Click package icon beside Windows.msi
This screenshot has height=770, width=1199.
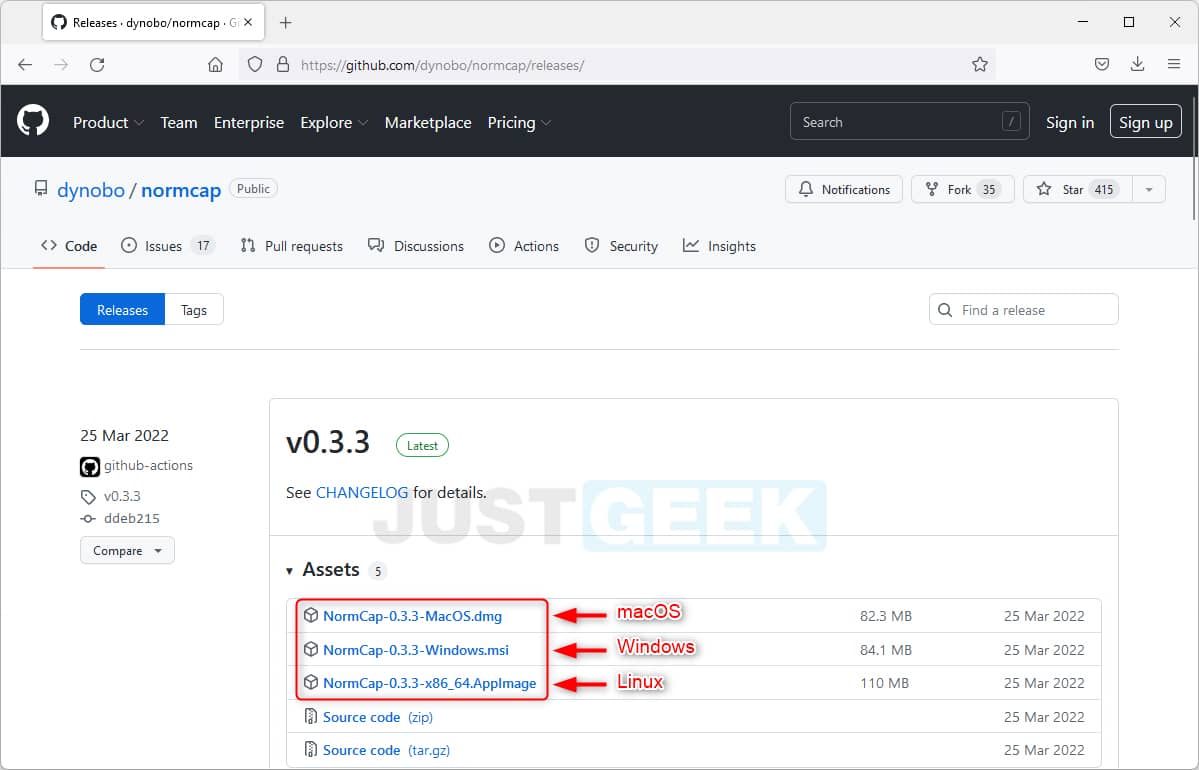coord(310,648)
